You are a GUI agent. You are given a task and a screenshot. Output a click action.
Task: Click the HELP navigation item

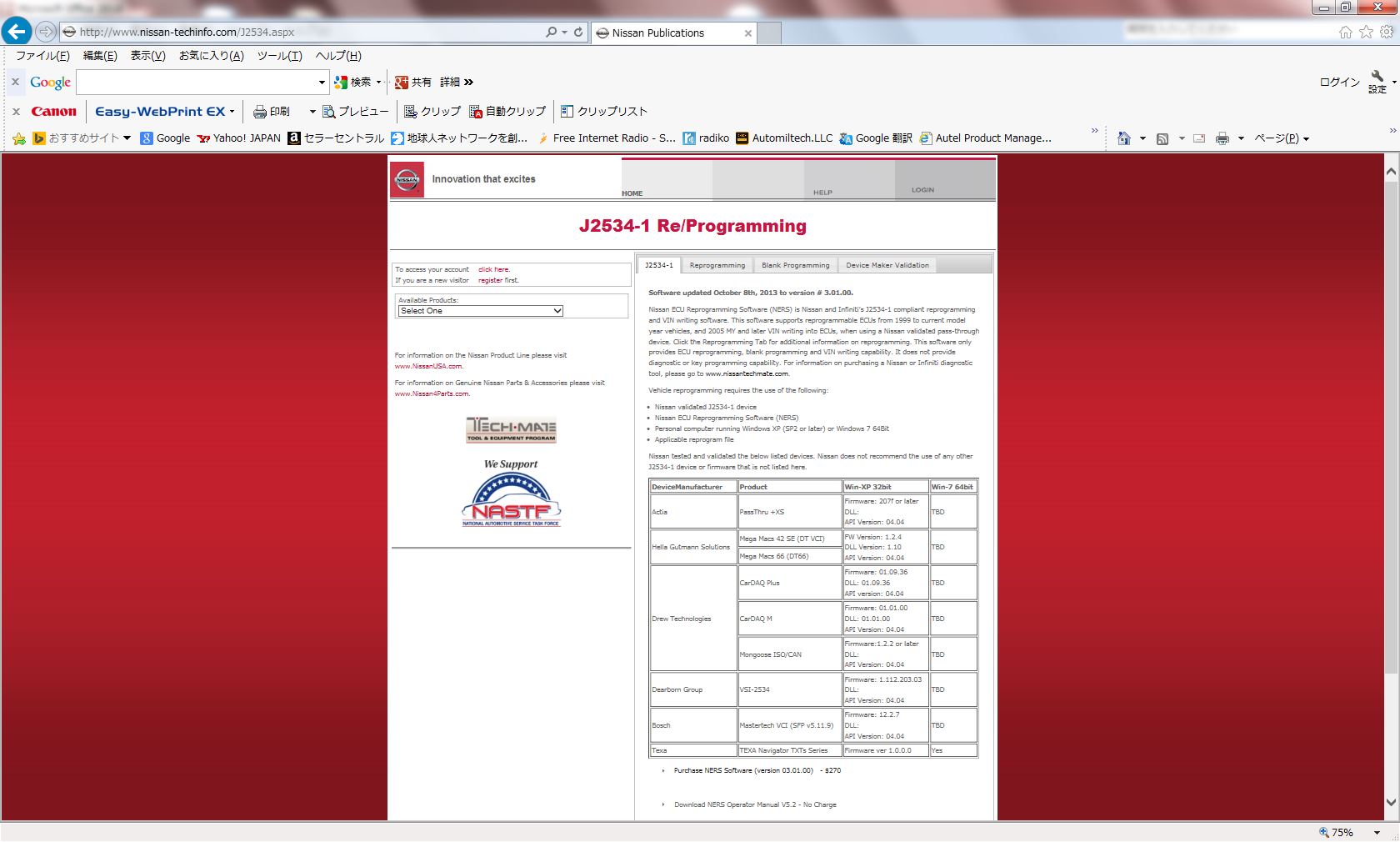(x=822, y=193)
